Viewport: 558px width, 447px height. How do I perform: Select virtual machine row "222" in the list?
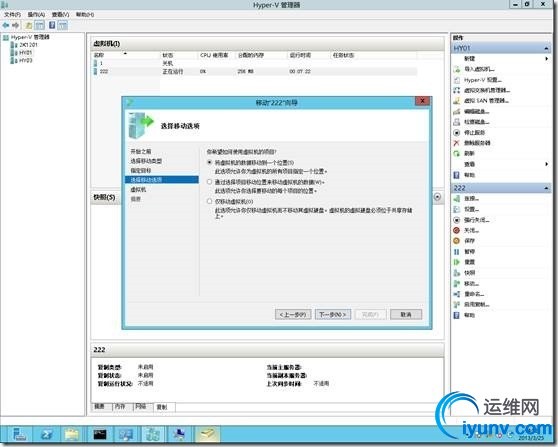255,71
